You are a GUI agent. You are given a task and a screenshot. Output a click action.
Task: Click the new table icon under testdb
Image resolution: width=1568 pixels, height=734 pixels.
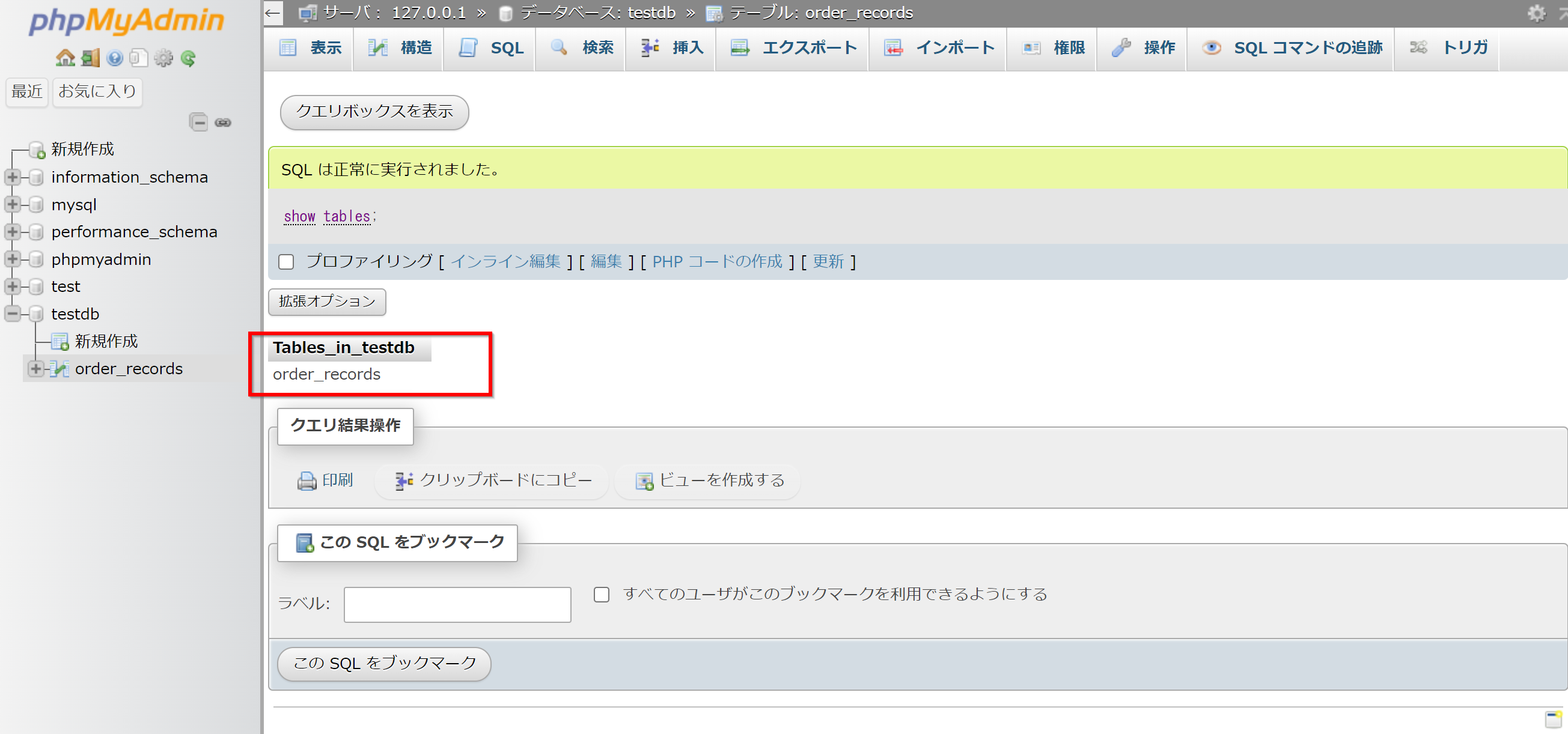click(59, 341)
